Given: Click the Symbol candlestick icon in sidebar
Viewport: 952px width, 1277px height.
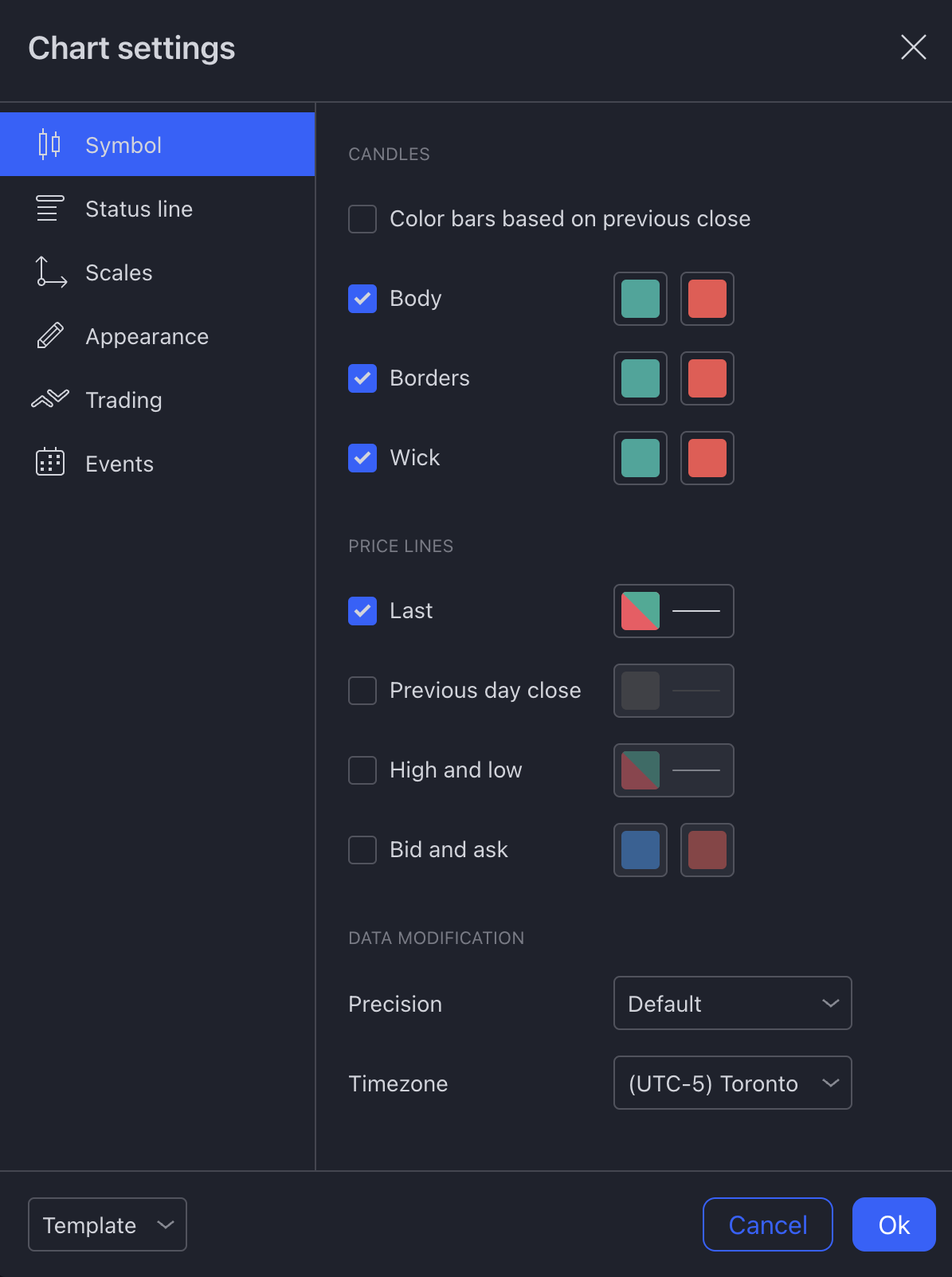Looking at the screenshot, I should click(49, 144).
